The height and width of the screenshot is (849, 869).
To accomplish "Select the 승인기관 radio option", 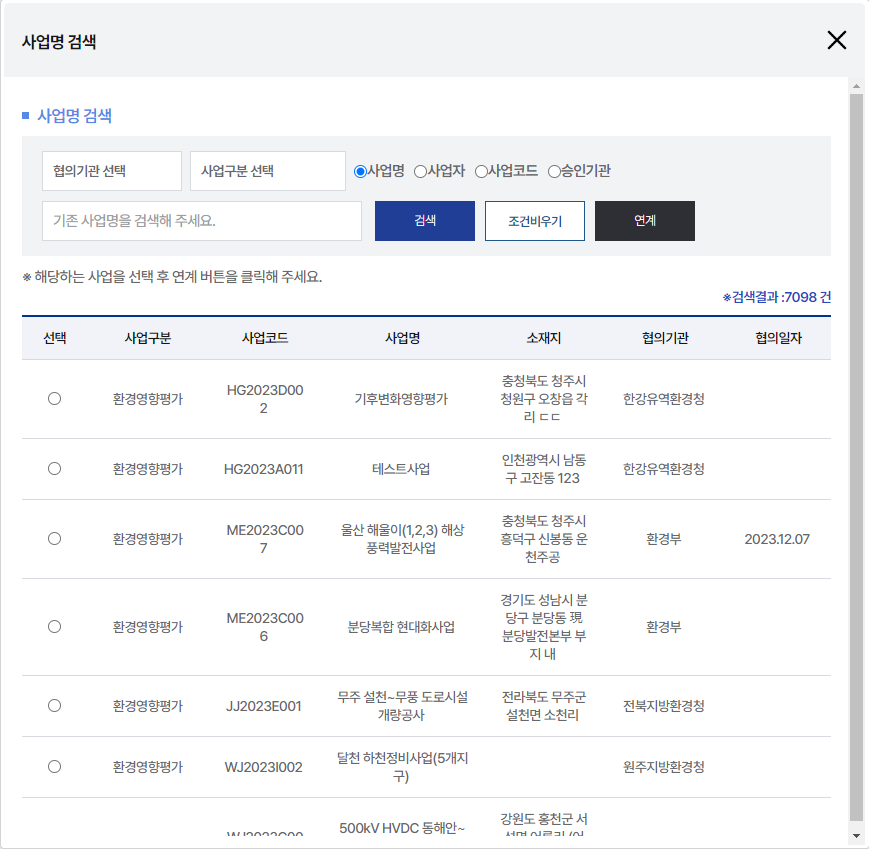I will [554, 171].
